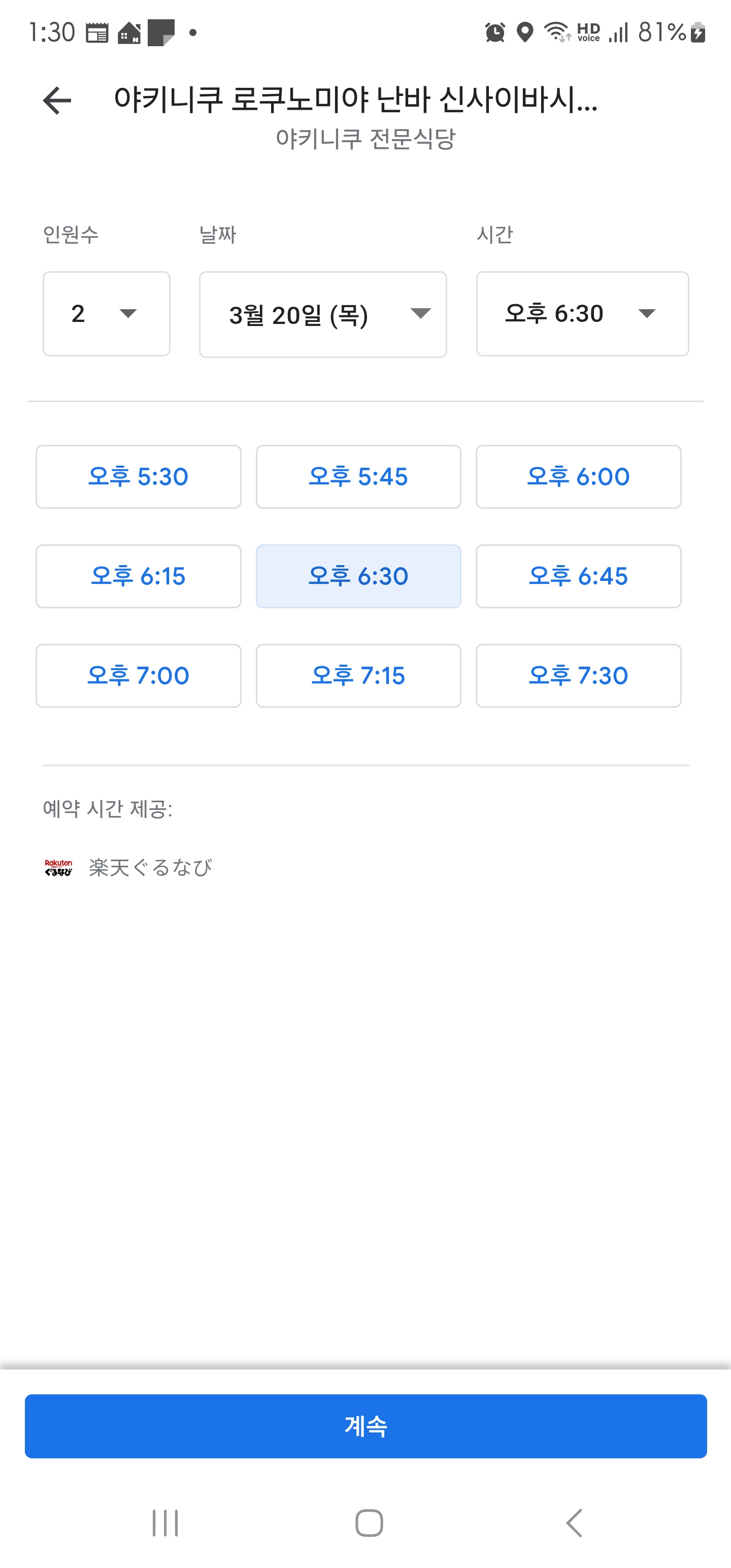Tap the back arrow in the header
731x1568 pixels.
tap(57, 101)
